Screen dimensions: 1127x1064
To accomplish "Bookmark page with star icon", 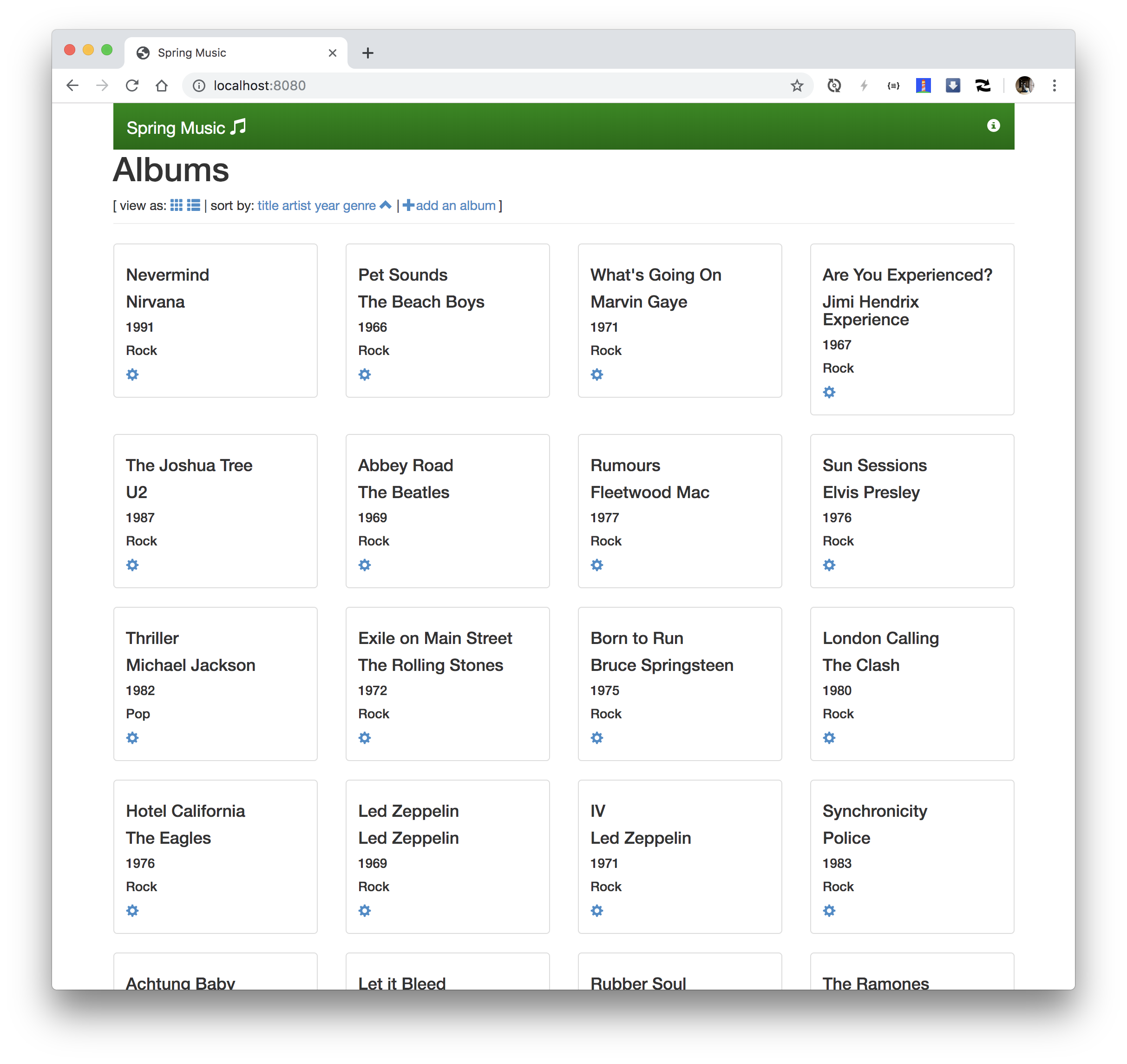I will [796, 85].
